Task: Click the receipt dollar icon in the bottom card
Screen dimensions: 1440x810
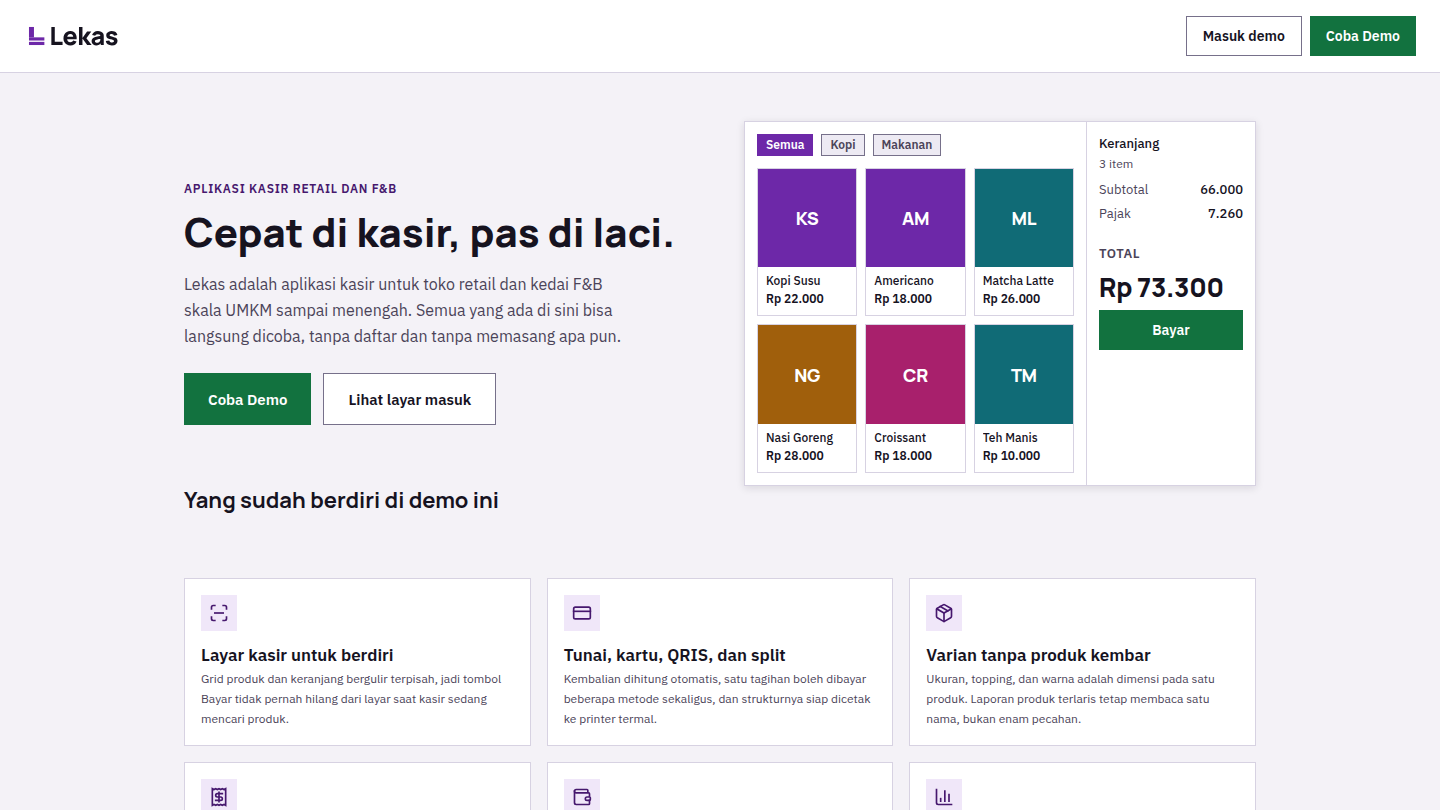Action: 219,796
